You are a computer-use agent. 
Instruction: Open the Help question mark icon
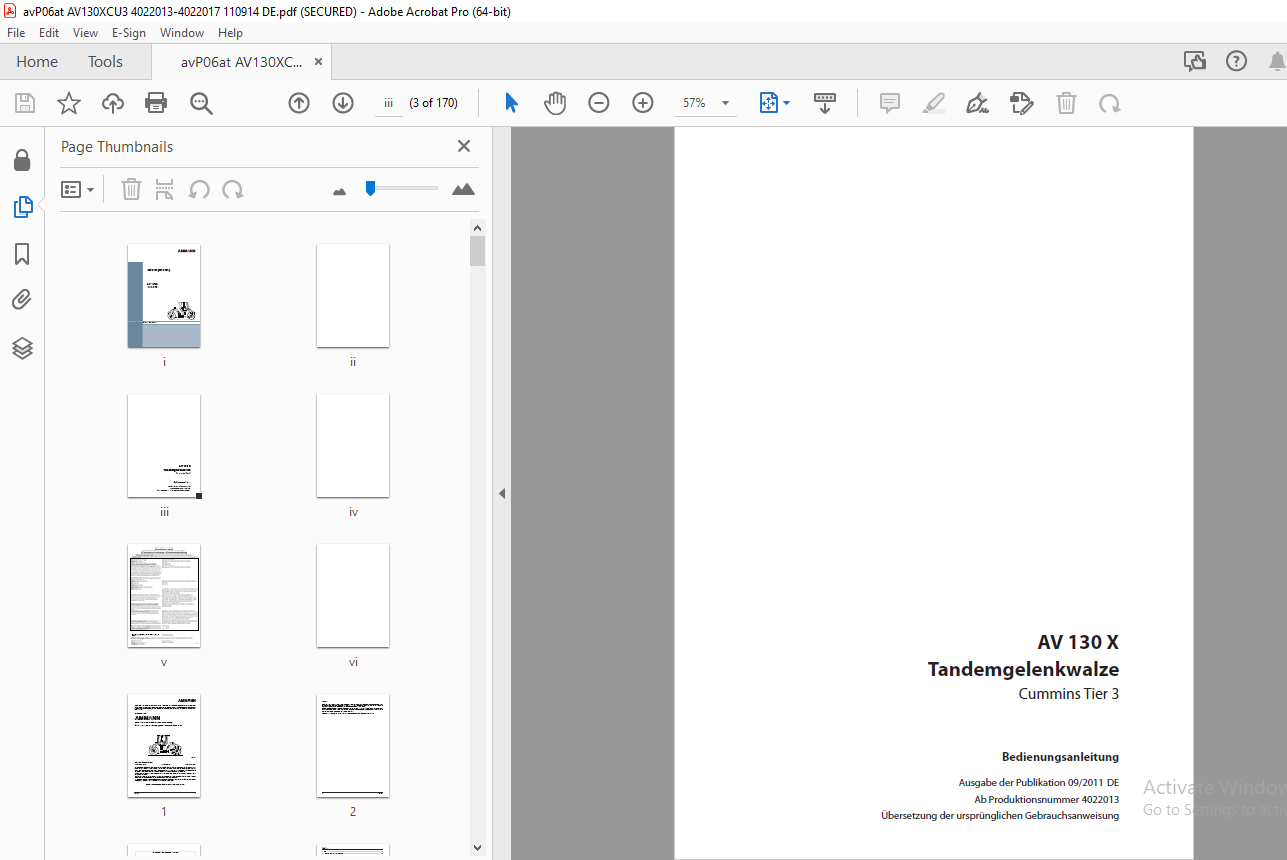(1237, 62)
